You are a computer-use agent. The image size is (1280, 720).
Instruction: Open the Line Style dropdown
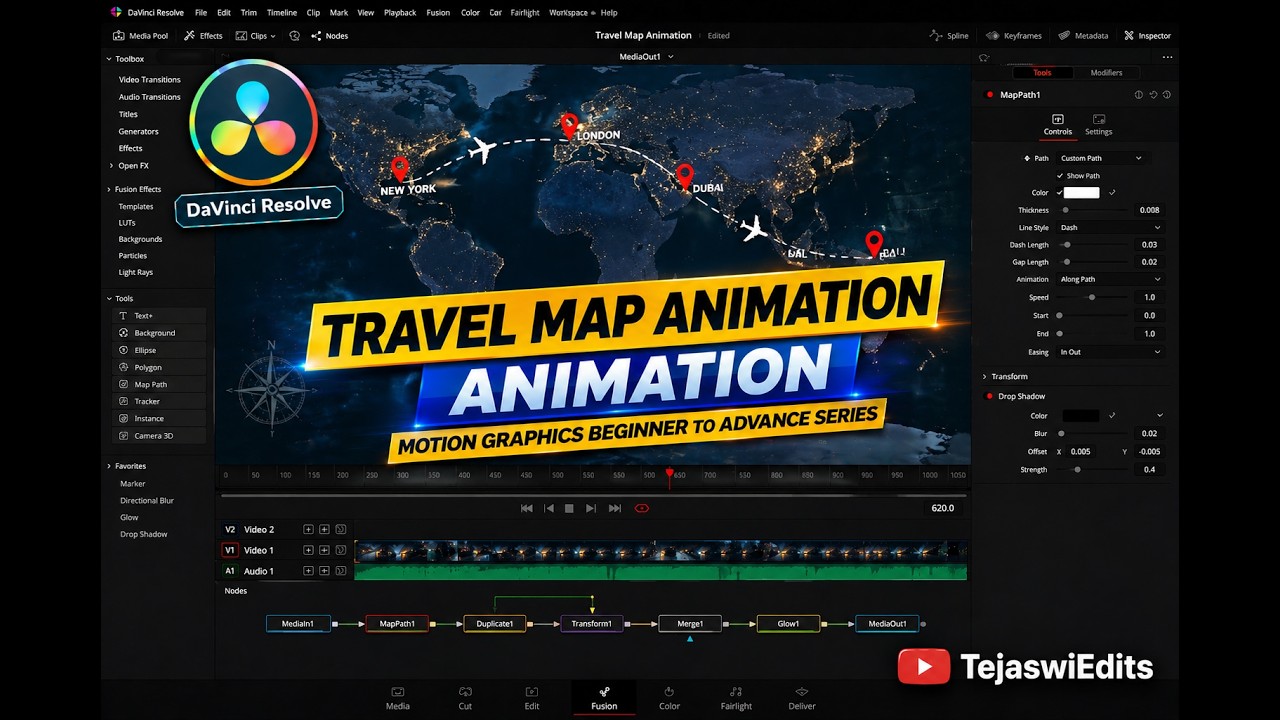click(1110, 228)
